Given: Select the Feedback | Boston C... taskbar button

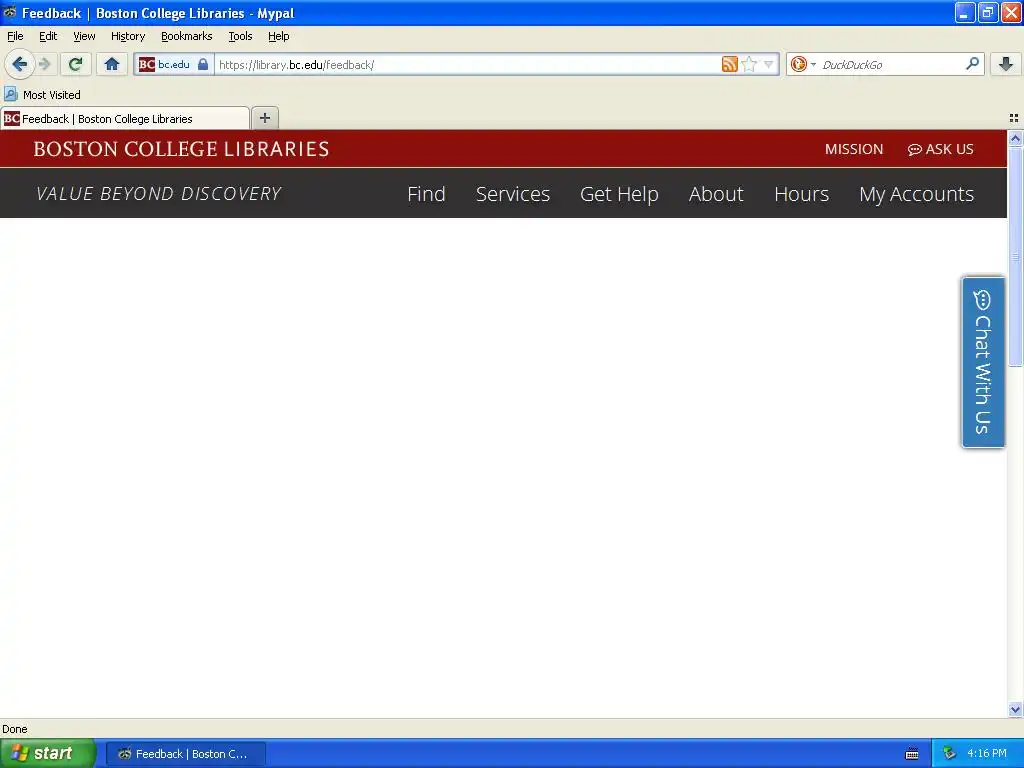Looking at the screenshot, I should pyautogui.click(x=185, y=754).
